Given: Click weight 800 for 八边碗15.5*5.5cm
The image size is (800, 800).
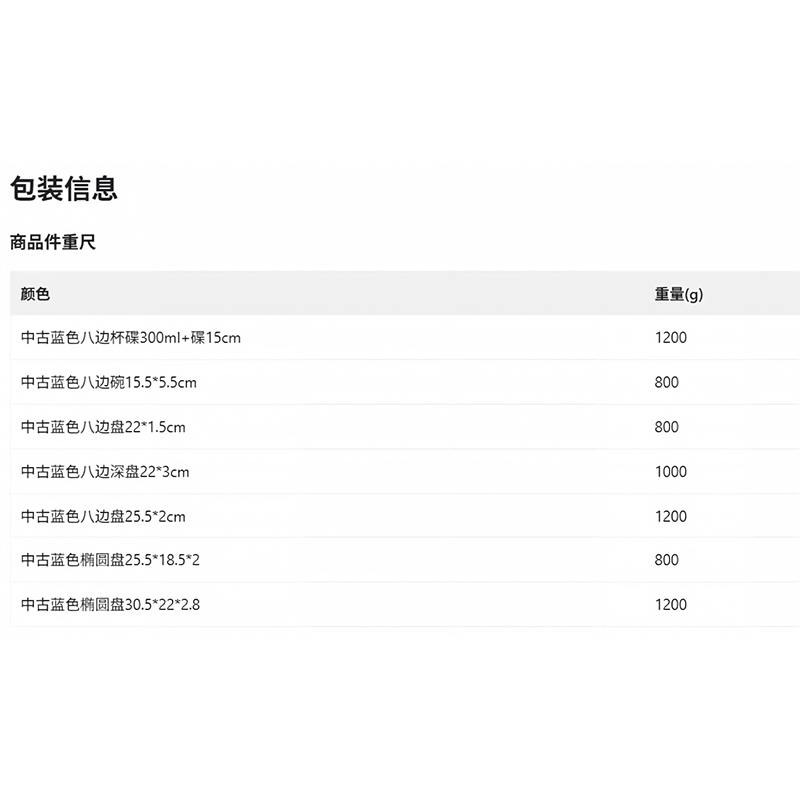Looking at the screenshot, I should pos(667,382).
